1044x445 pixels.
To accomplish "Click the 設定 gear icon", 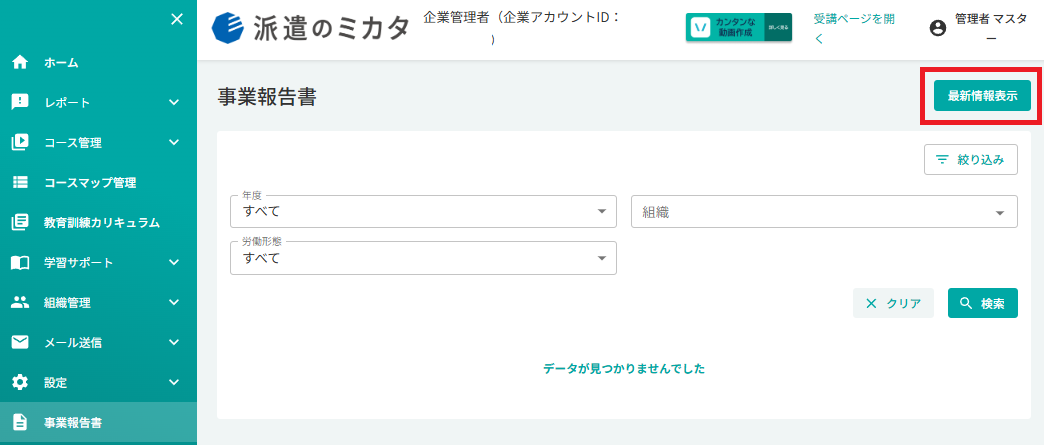I will [20, 382].
